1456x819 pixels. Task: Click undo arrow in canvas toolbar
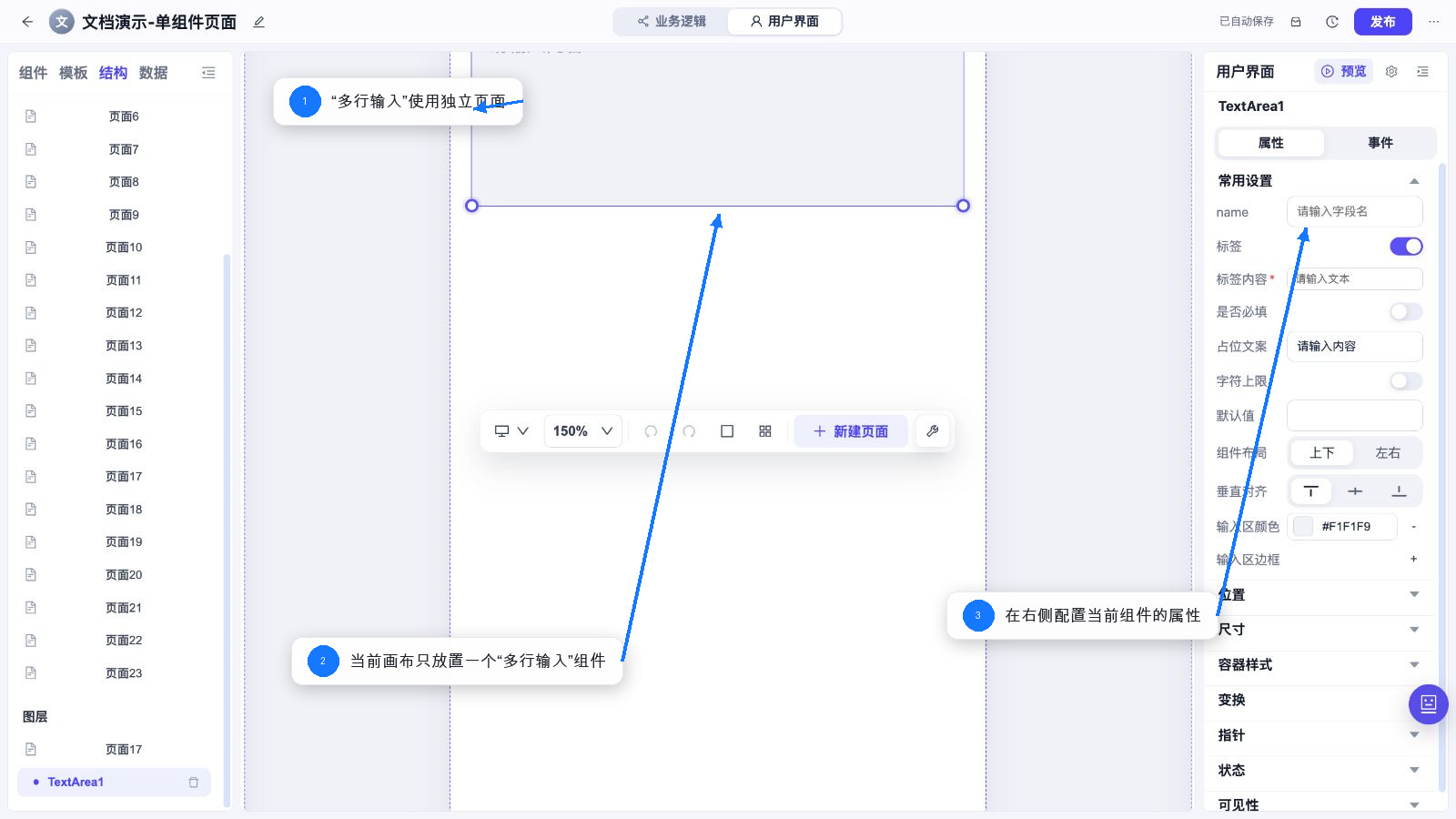click(651, 431)
